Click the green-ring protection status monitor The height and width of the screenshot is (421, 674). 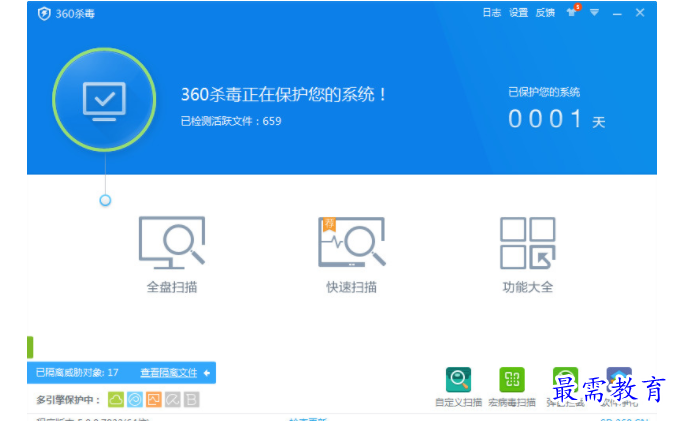pyautogui.click(x=104, y=100)
